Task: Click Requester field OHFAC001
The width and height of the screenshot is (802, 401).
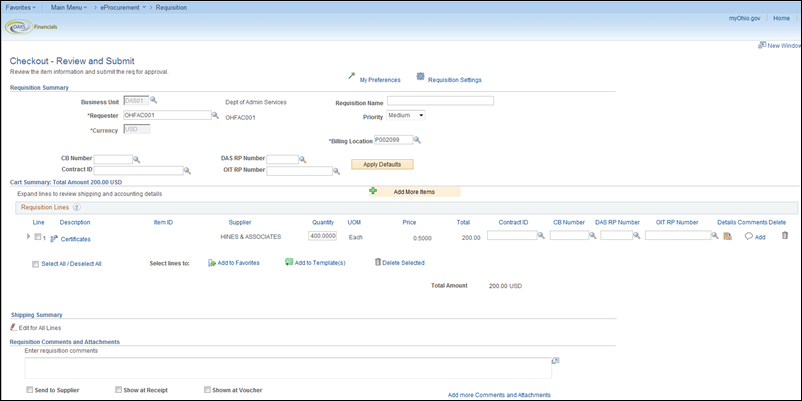Action: (168, 115)
